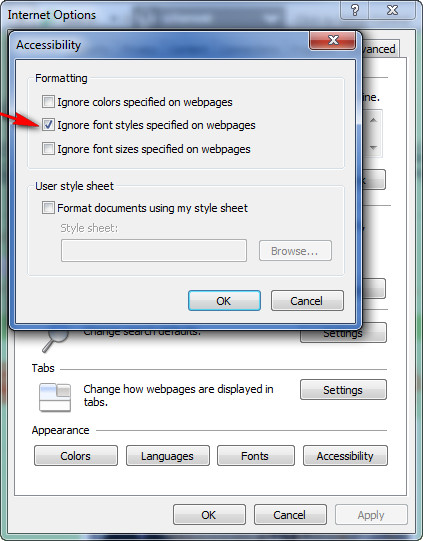Click the home page box down arrow

[373, 148]
